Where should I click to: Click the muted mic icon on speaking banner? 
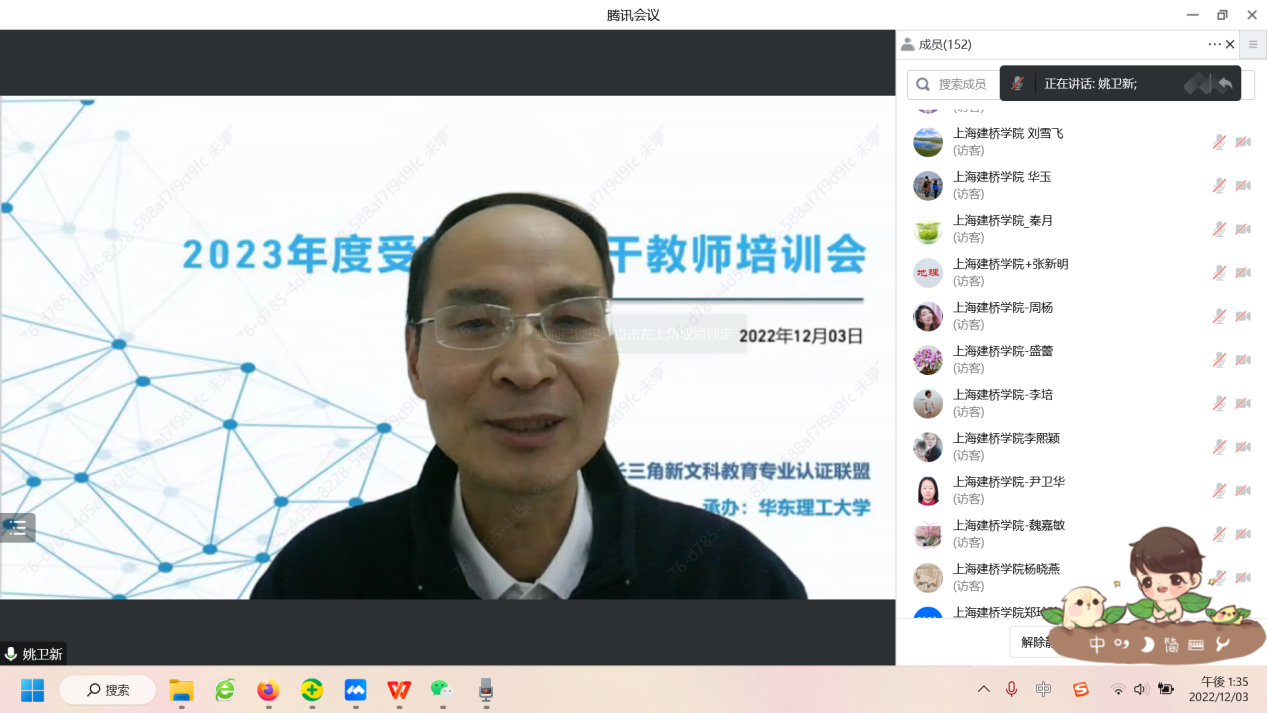coord(1017,84)
